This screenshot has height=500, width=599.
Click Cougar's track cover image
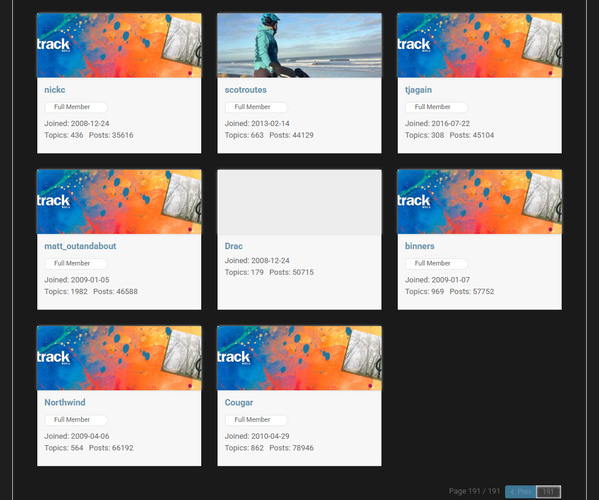tap(300, 358)
